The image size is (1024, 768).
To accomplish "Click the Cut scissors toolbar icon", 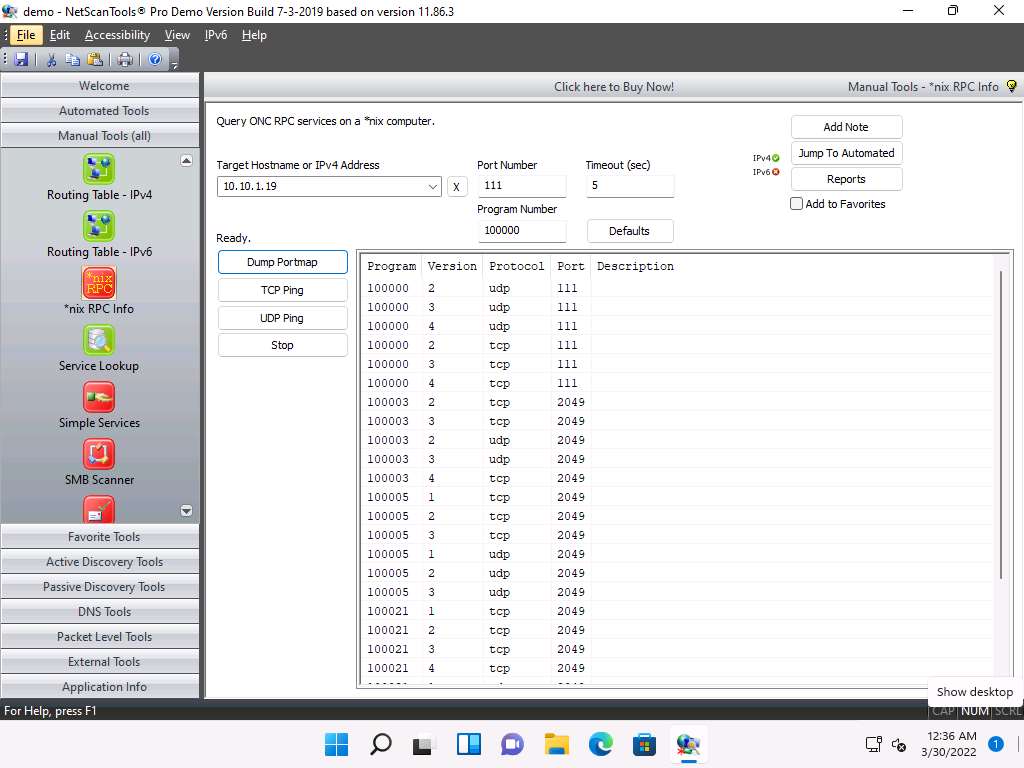I will [51, 60].
